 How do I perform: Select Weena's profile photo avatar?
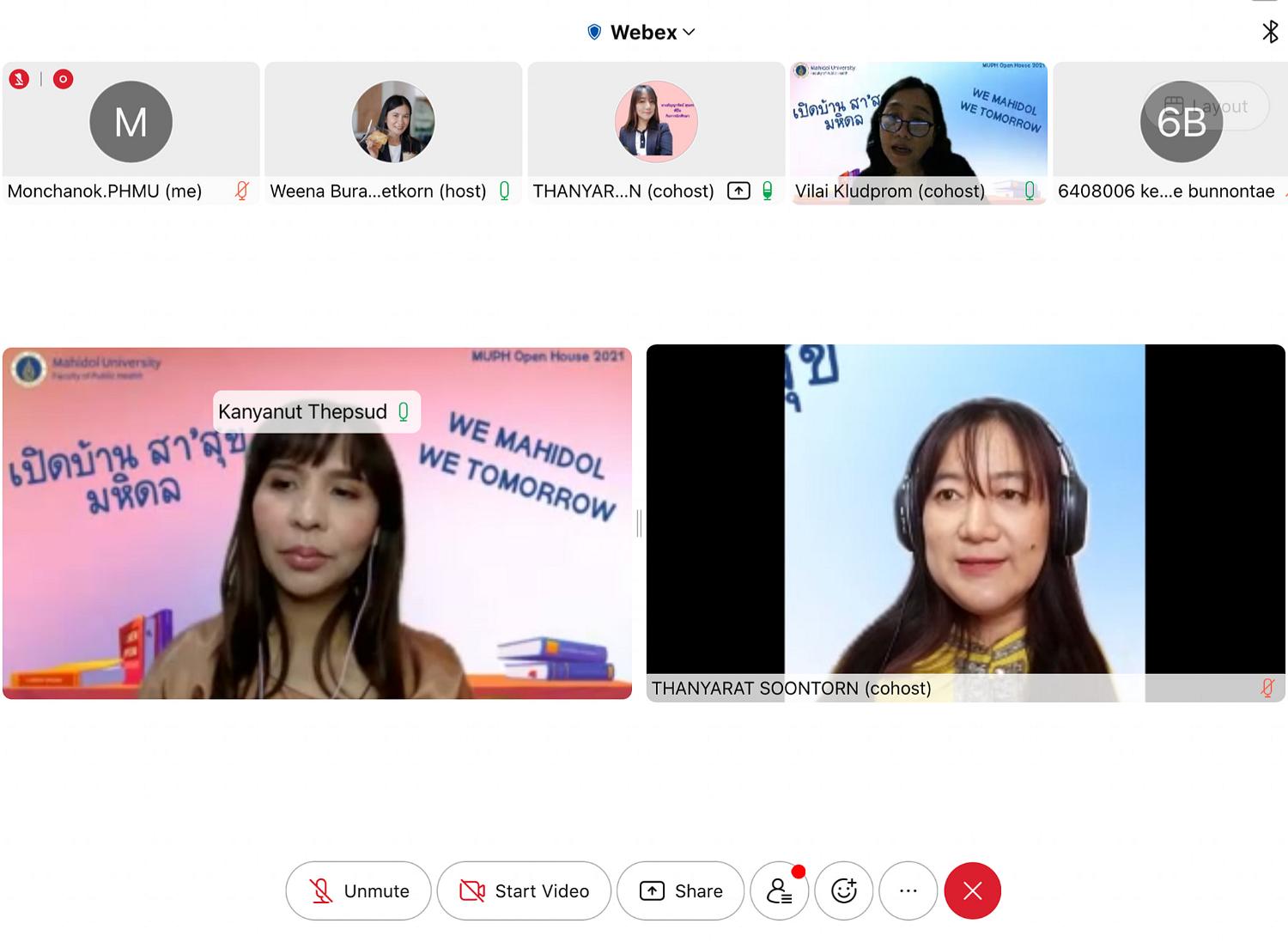click(x=393, y=122)
